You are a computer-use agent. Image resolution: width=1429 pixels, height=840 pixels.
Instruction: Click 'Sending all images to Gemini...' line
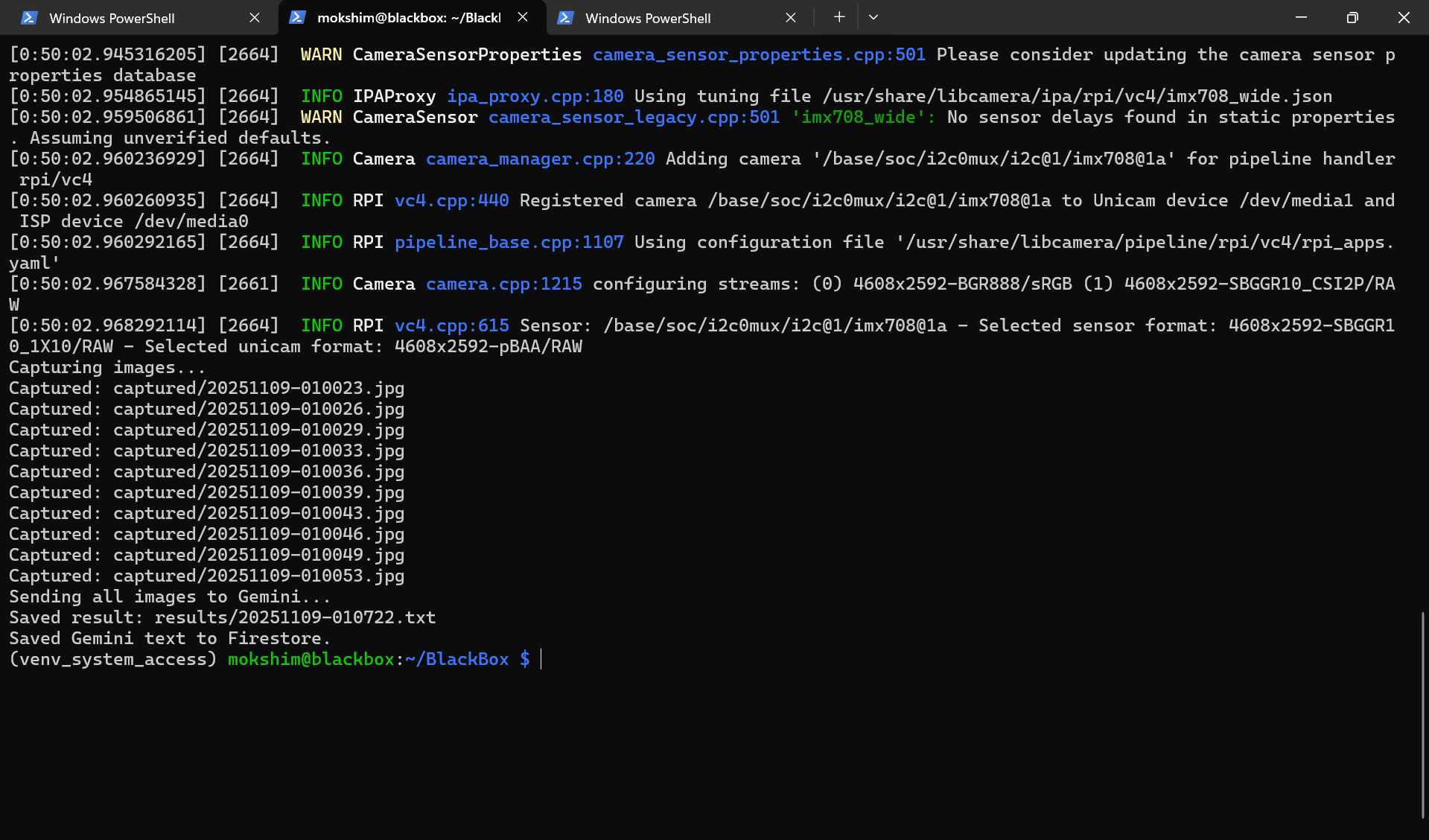[169, 596]
